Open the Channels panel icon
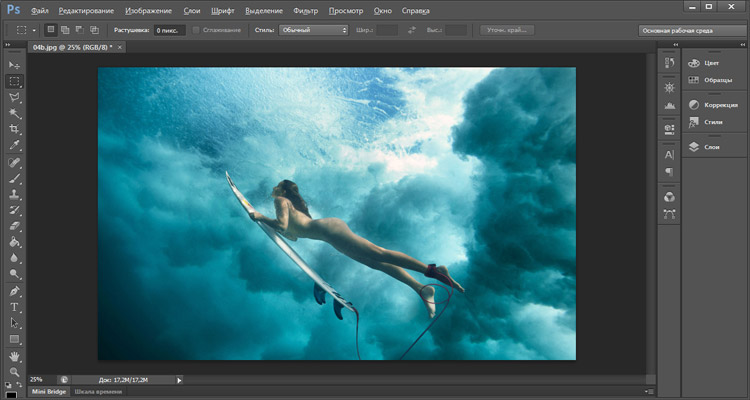Viewport: 750px width, 400px height. pos(669,197)
